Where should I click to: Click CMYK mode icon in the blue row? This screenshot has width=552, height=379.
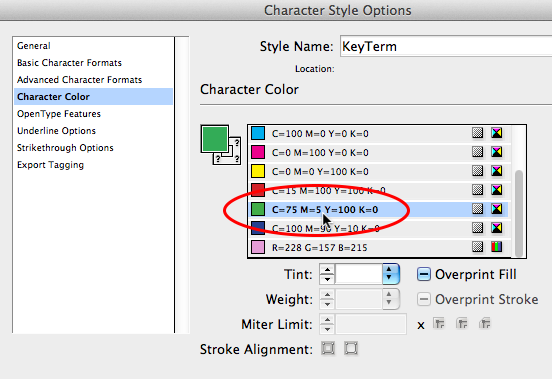pos(497,228)
